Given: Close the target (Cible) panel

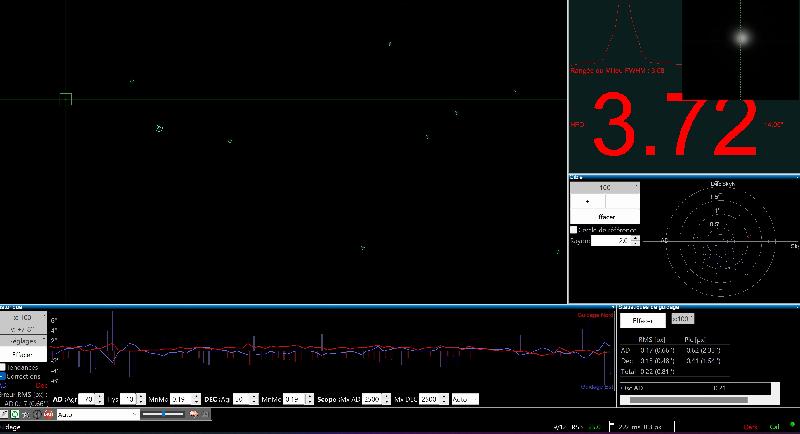Looking at the screenshot, I should pos(796,177).
